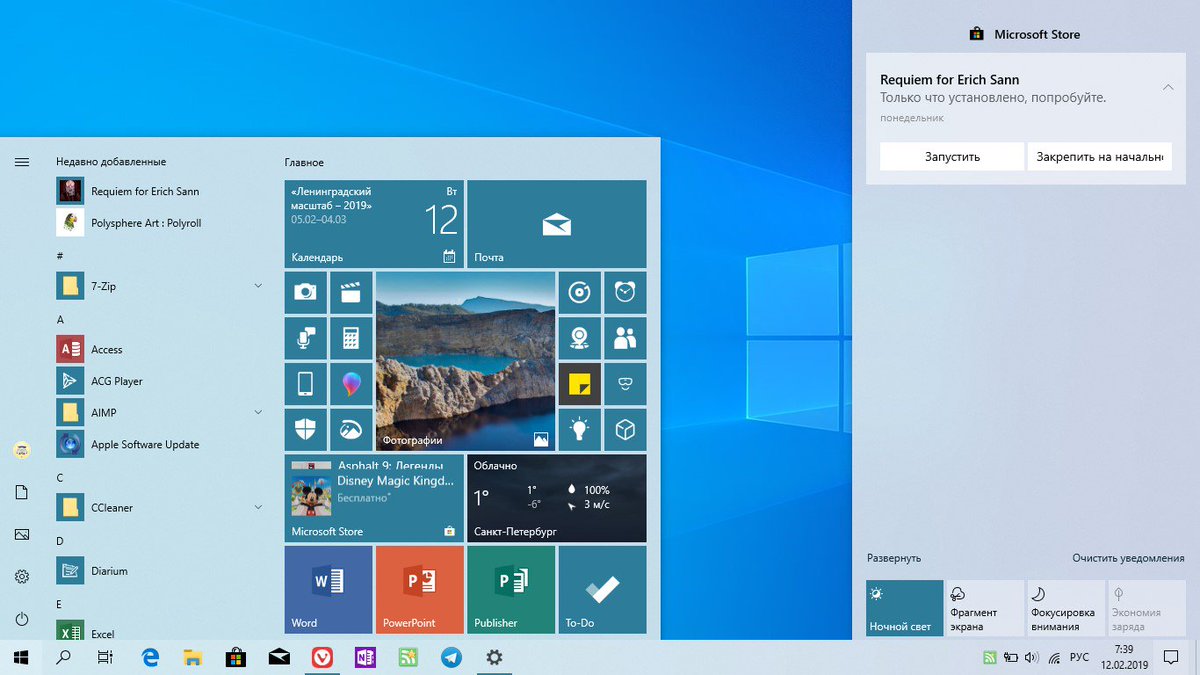This screenshot has height=675, width=1200.
Task: Open the 3D Viewer cube tile
Action: pyautogui.click(x=625, y=430)
